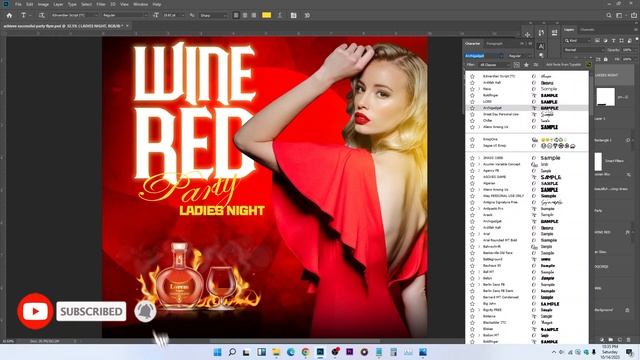Click the green Typekit icon in font panel
The image size is (640, 360).
tap(588, 65)
